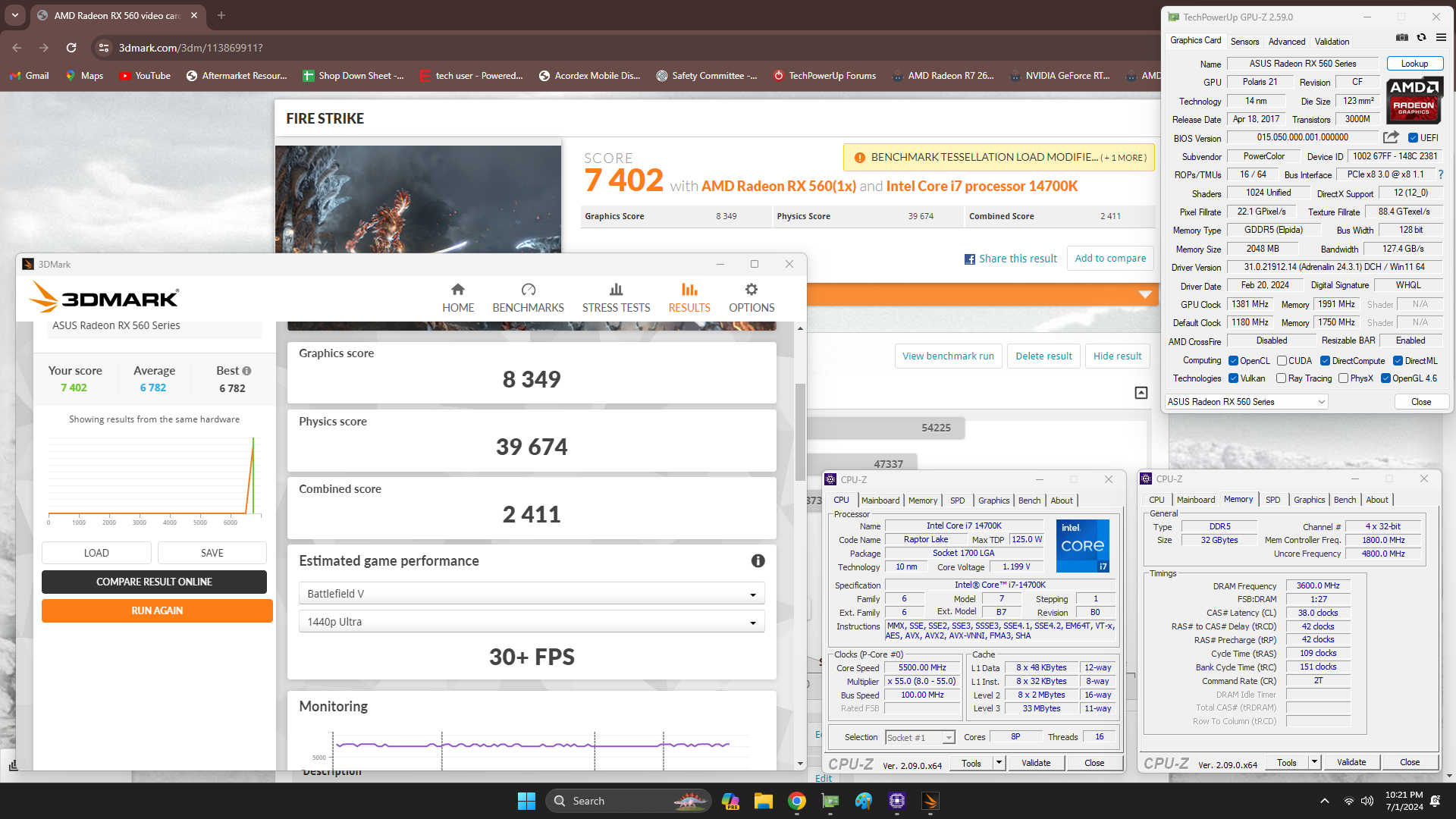Open Mainboard tab in CPU-Z CPU window
The height and width of the screenshot is (819, 1456).
pos(880,500)
